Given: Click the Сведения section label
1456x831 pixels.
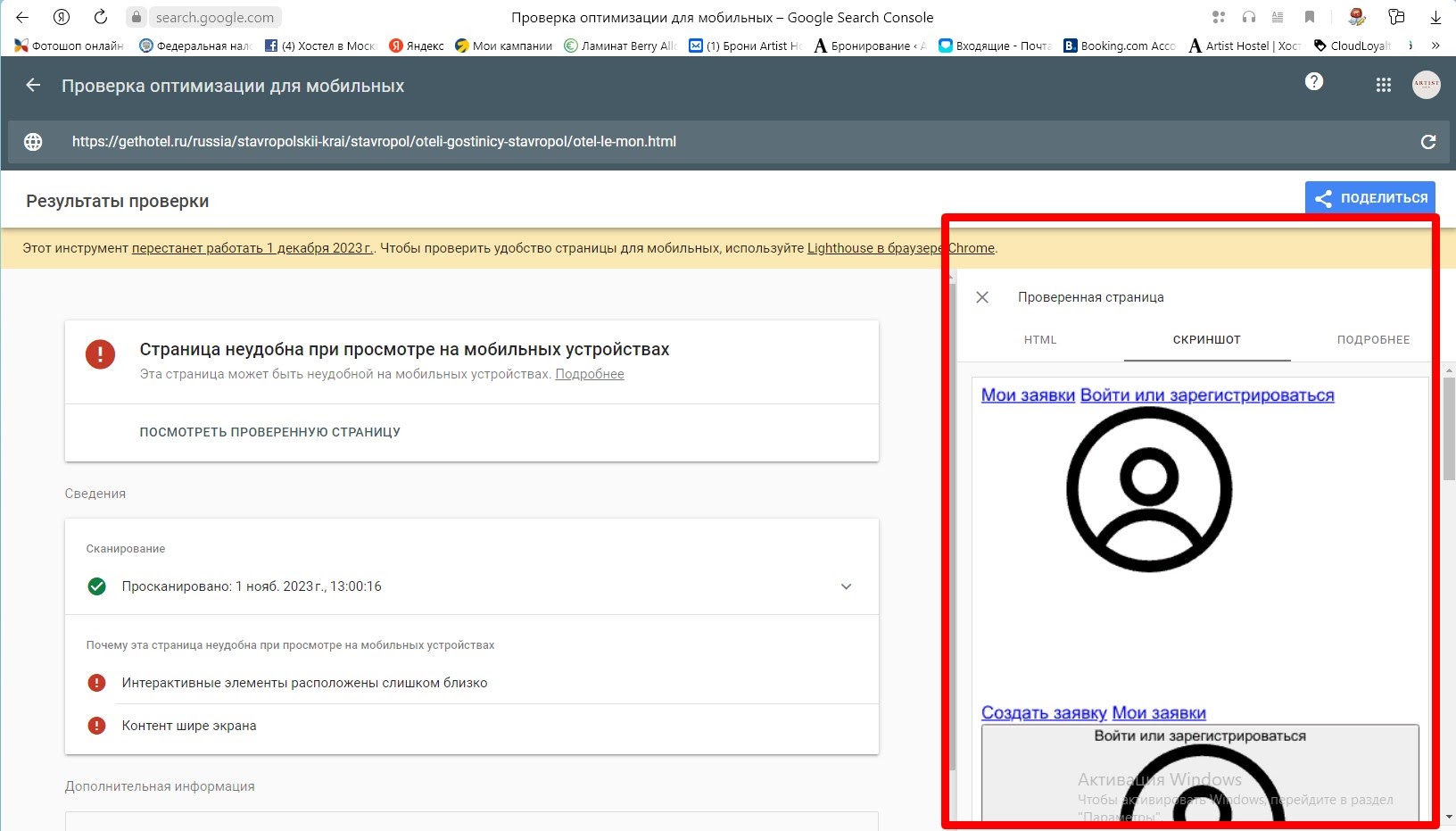Looking at the screenshot, I should 95,494.
